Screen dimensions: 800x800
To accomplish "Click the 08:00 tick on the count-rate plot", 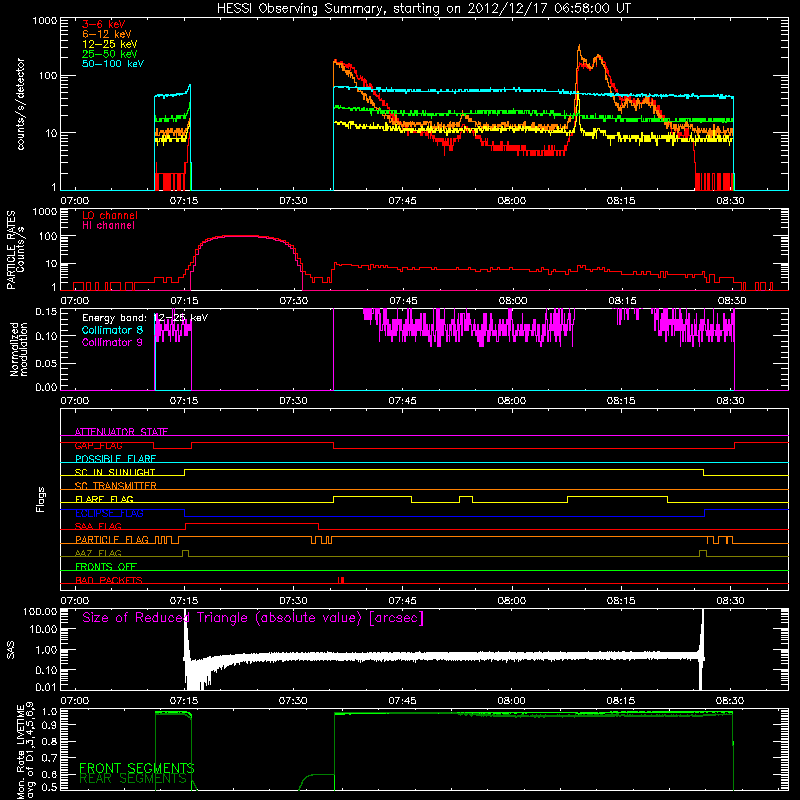I will [511, 201].
